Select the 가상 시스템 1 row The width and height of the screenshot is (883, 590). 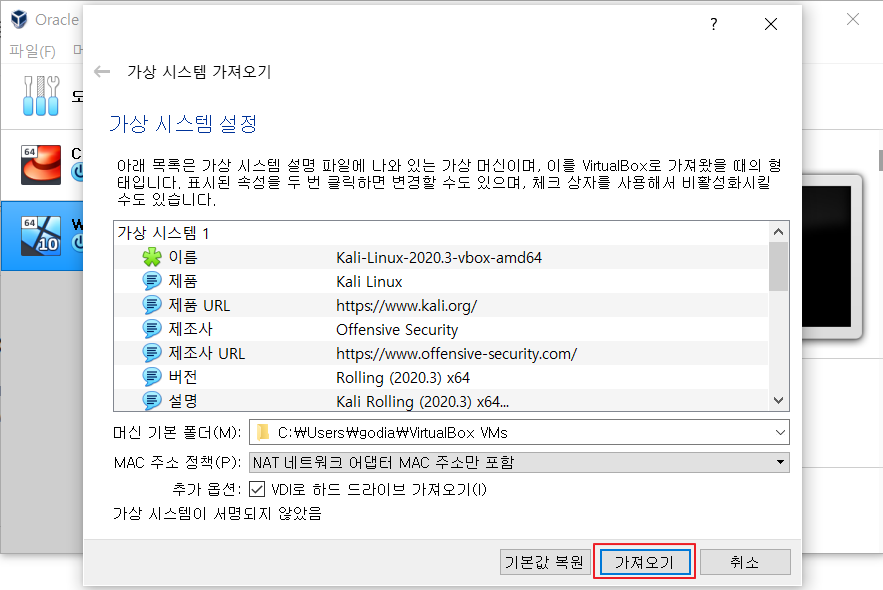click(x=441, y=233)
